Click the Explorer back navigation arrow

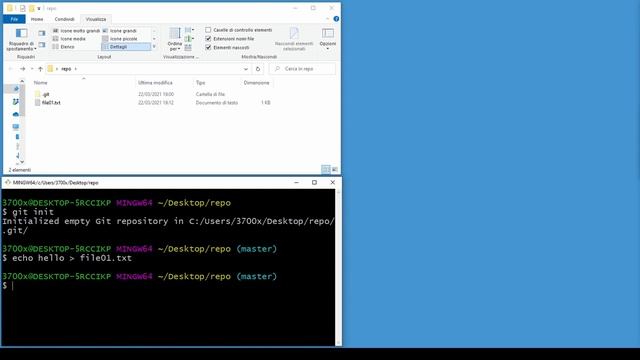11,69
